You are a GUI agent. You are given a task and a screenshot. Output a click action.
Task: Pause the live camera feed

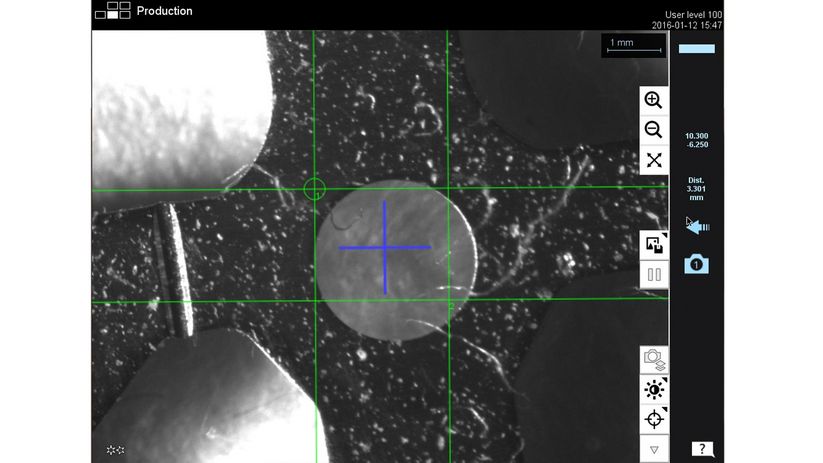654,274
